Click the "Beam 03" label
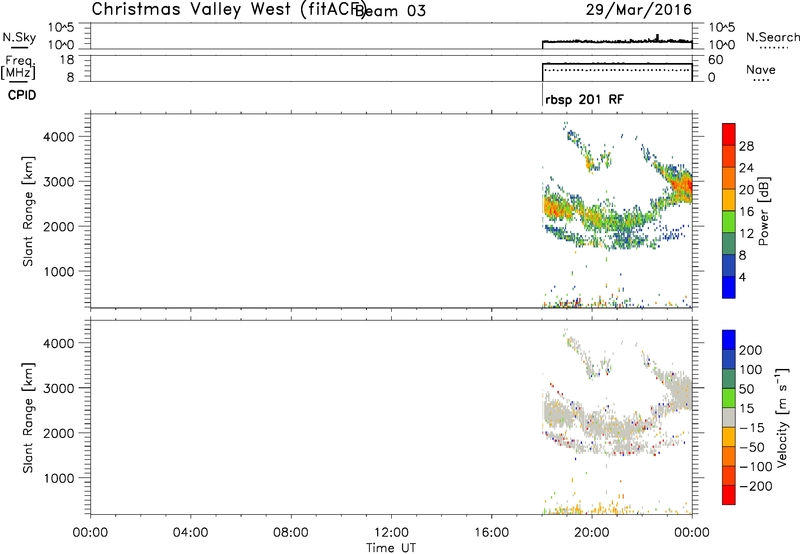 [390, 11]
